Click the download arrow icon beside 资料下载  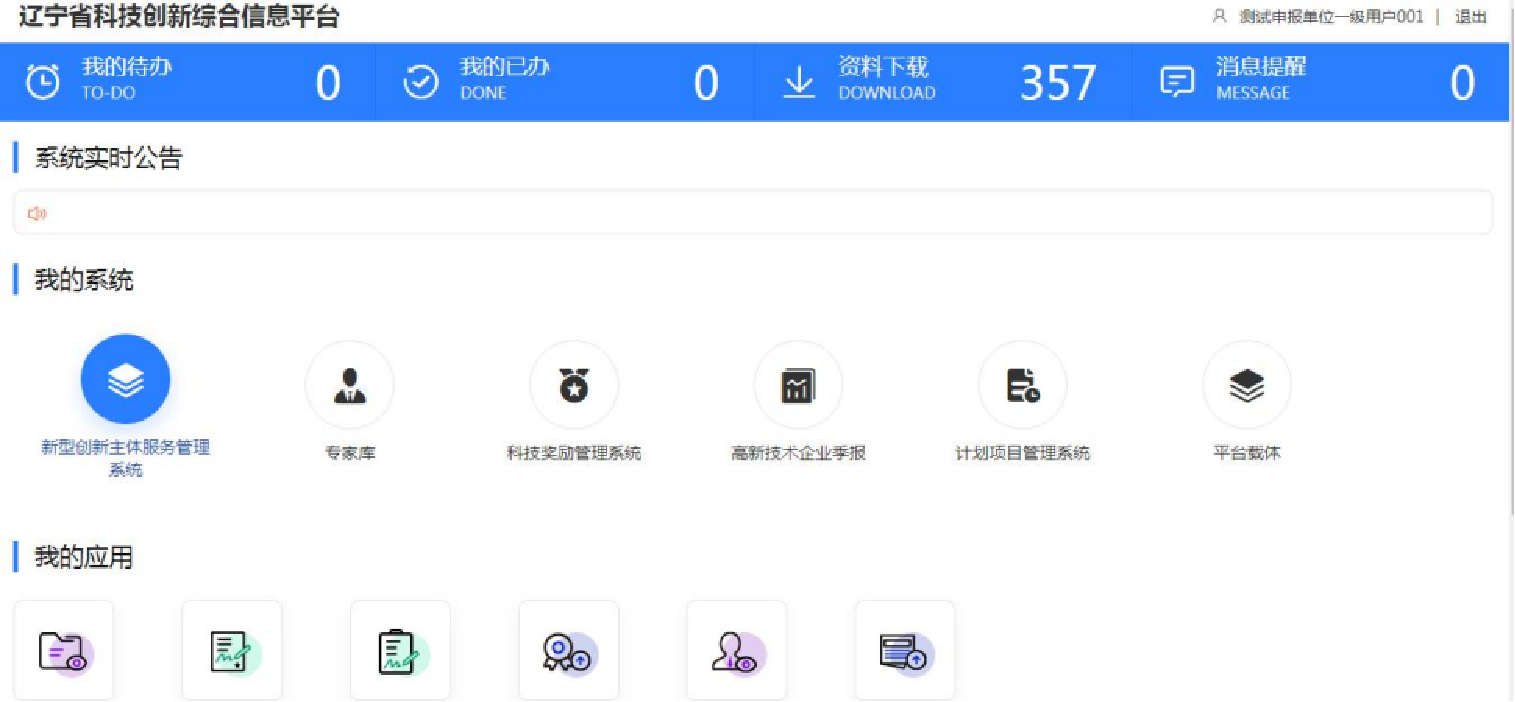798,82
